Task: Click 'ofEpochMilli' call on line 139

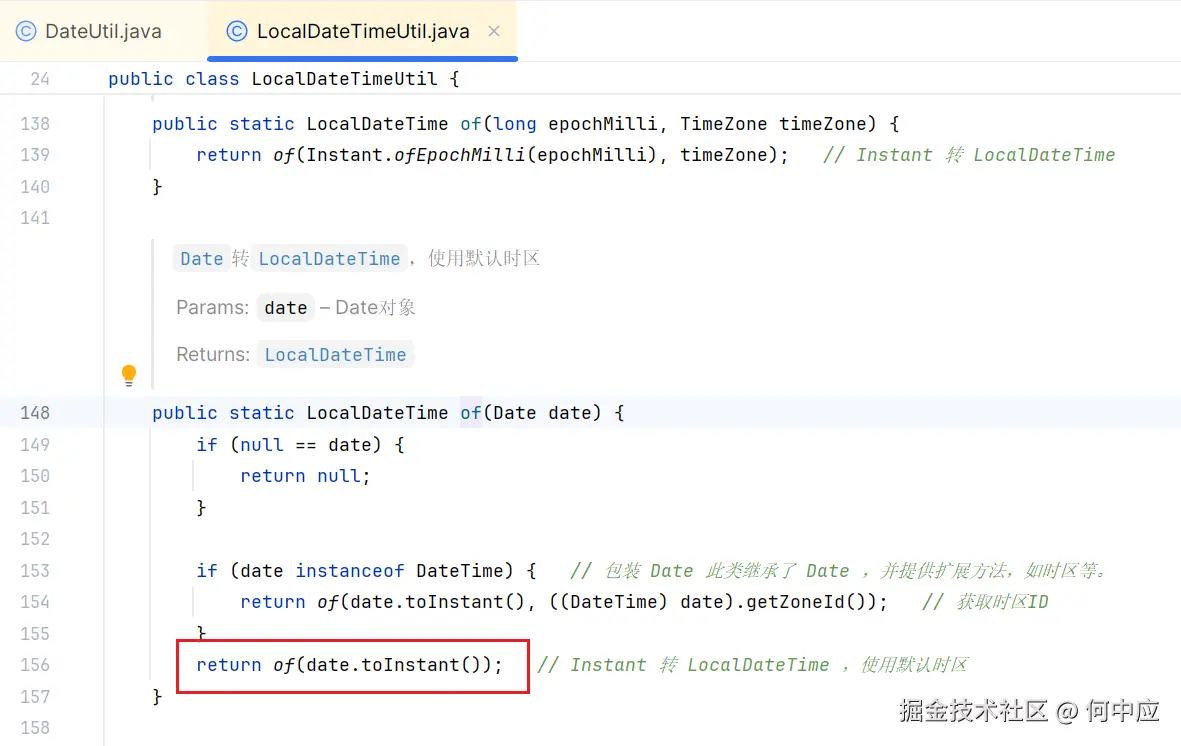Action: point(459,155)
